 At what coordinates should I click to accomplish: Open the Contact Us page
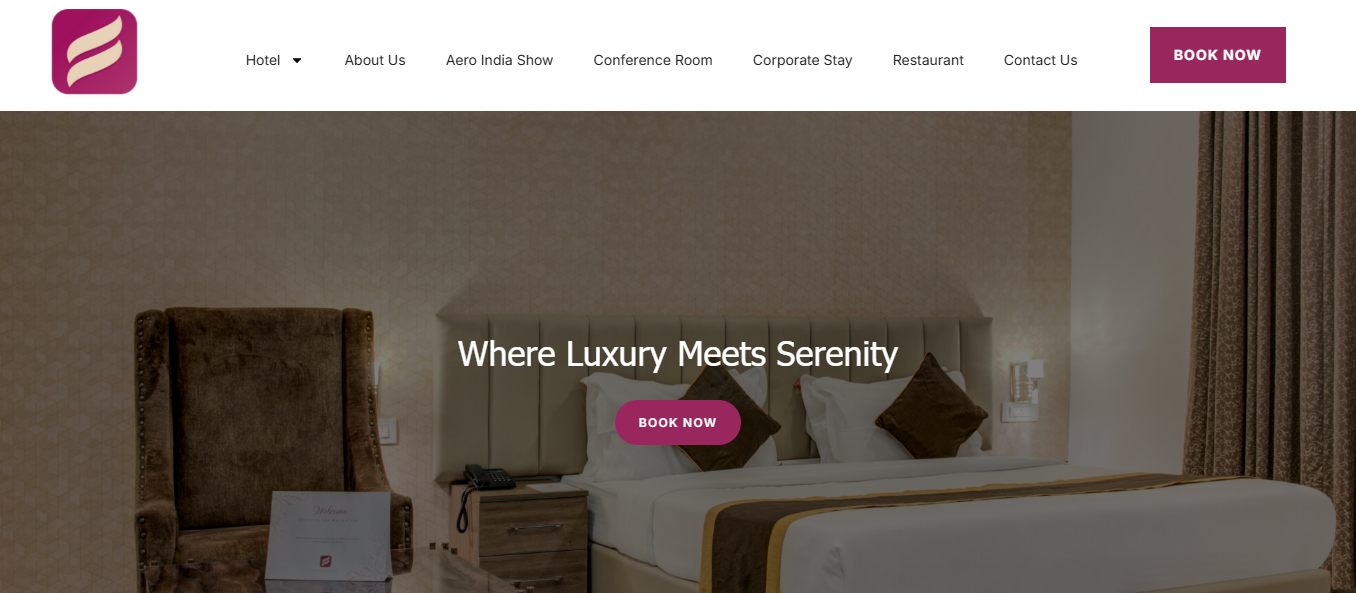click(x=1040, y=60)
